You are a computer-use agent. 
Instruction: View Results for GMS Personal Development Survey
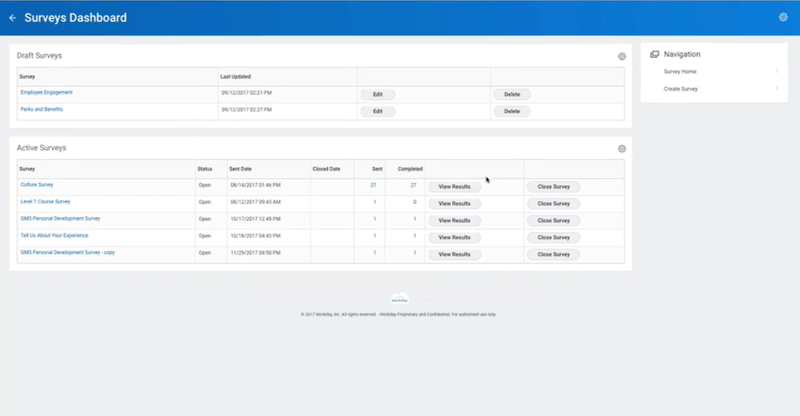454,221
